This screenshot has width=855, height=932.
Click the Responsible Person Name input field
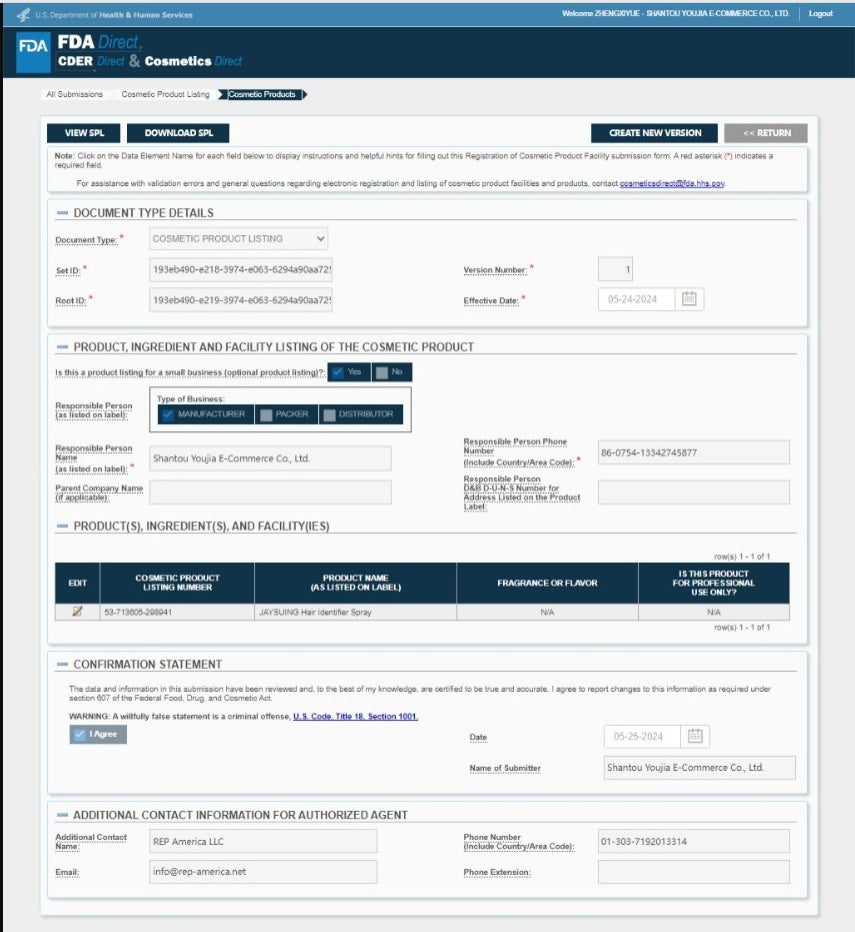pyautogui.click(x=270, y=459)
